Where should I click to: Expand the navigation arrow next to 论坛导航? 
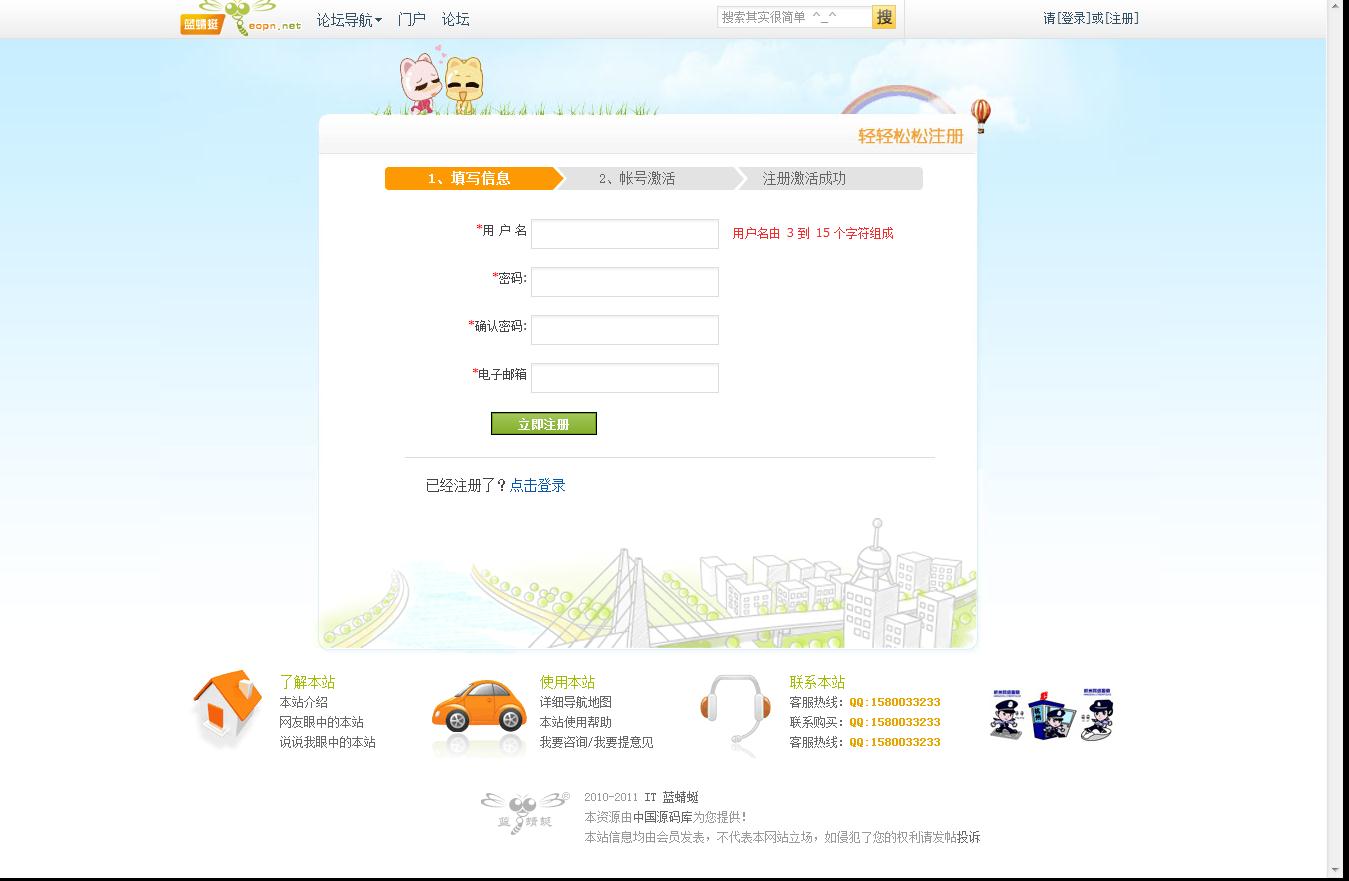click(377, 19)
